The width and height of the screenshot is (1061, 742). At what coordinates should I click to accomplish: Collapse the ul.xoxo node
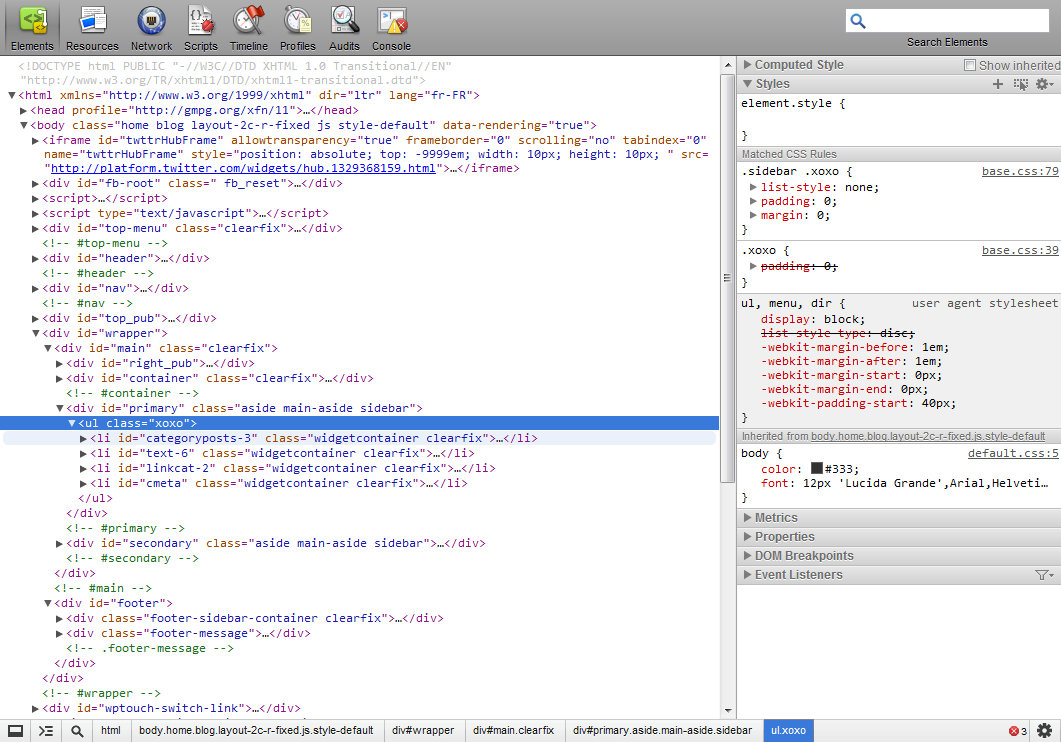72,423
